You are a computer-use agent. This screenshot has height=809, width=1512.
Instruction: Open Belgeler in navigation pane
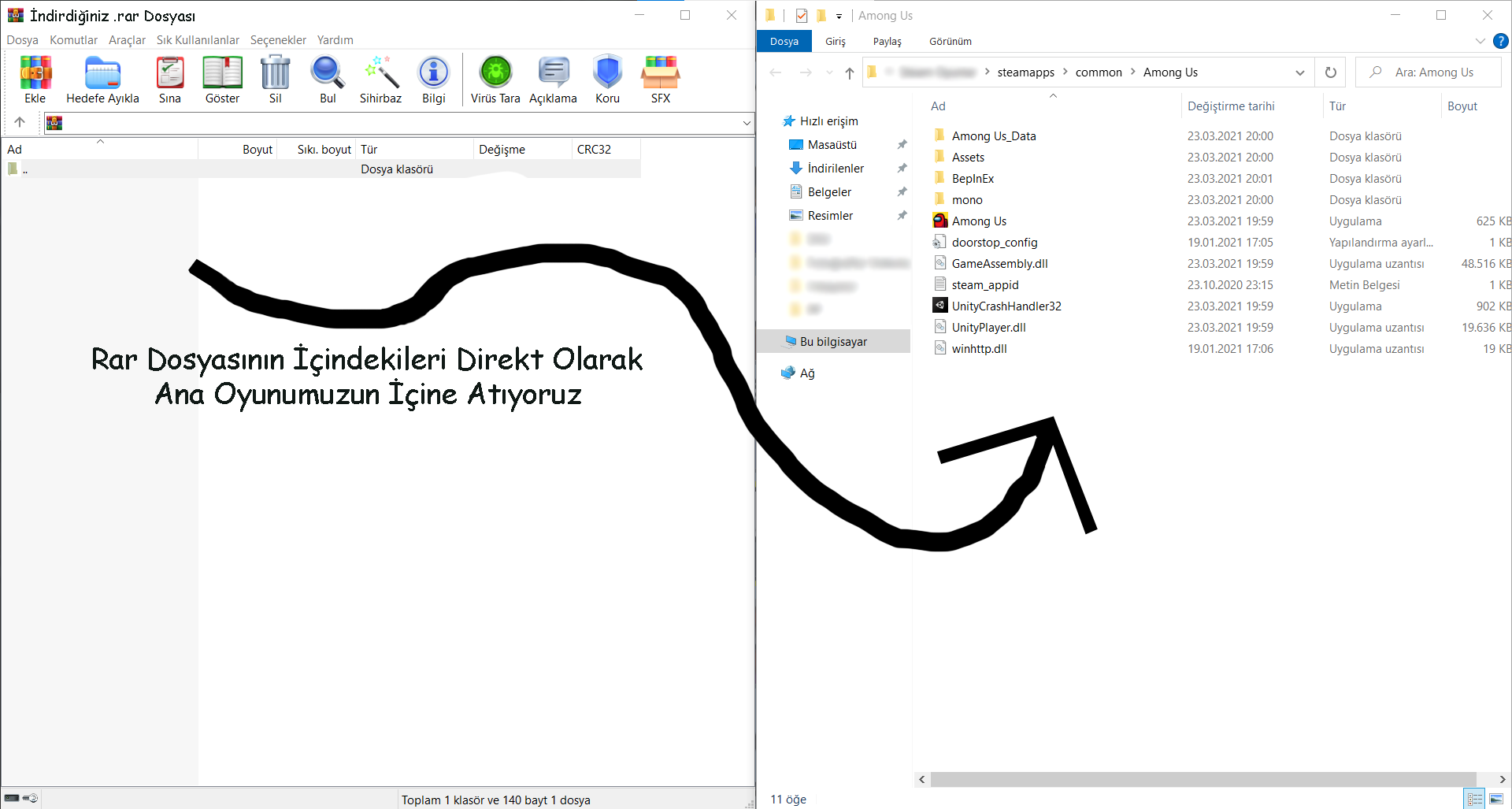pyautogui.click(x=829, y=191)
